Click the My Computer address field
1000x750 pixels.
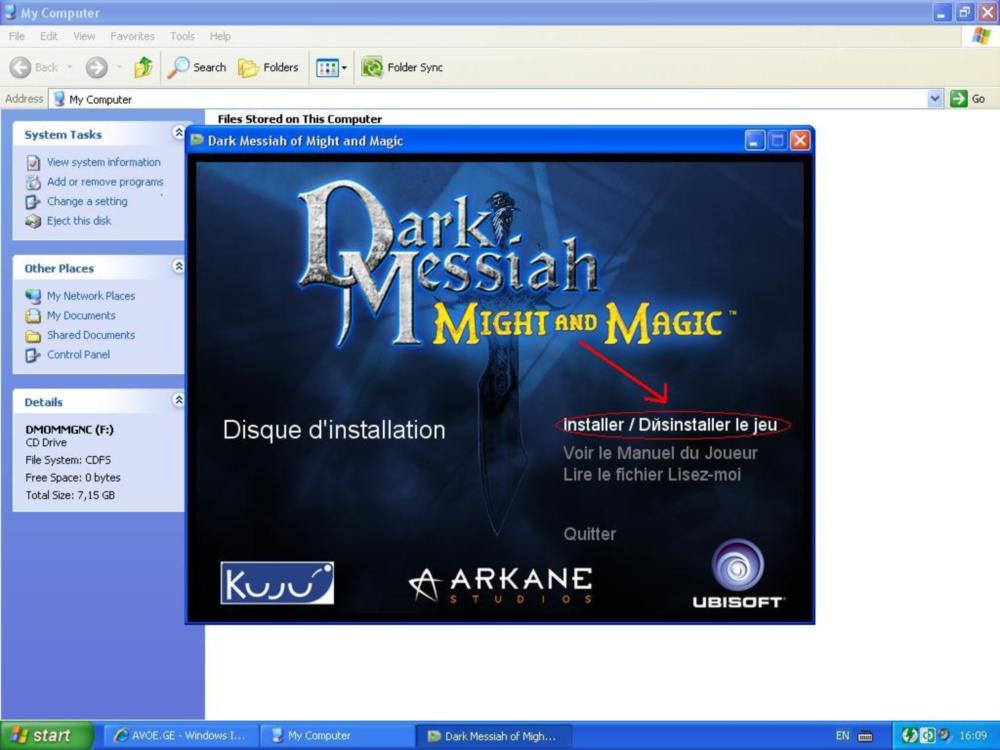pos(489,99)
